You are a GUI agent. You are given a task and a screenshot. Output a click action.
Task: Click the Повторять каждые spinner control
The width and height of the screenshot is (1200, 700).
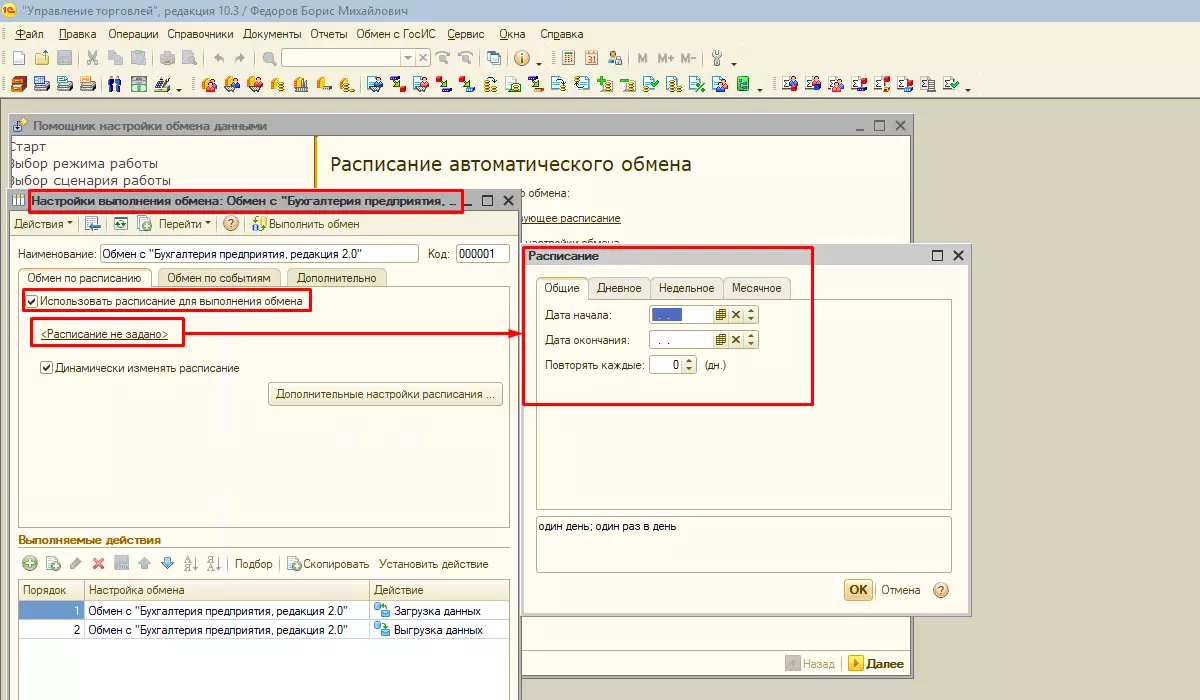(688, 365)
